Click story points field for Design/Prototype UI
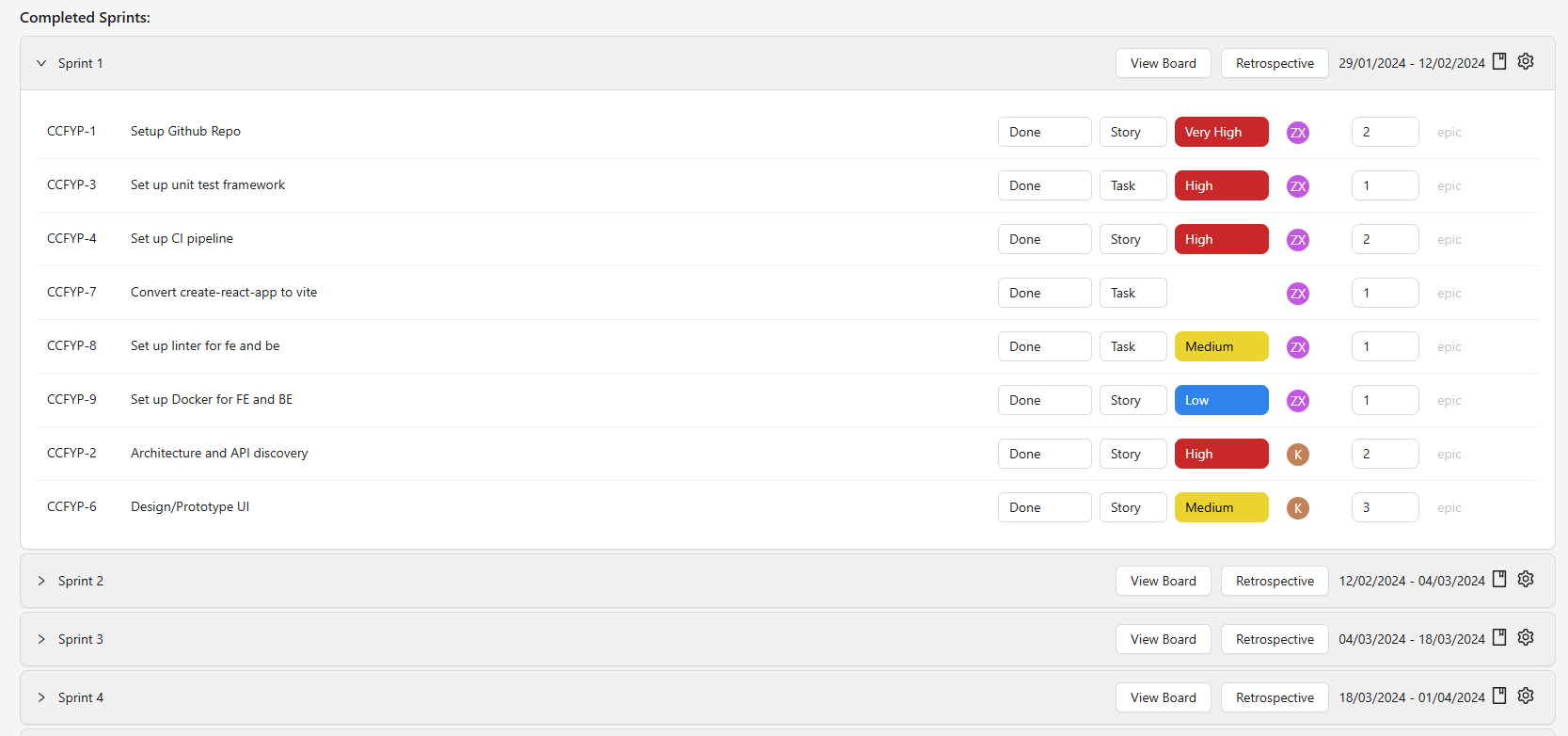Image resolution: width=1568 pixels, height=736 pixels. (1385, 507)
